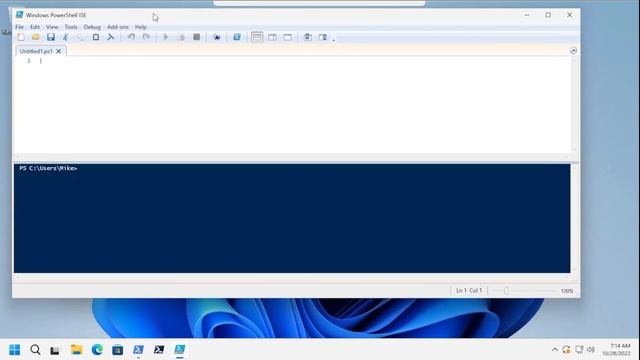Open the toolbar overflow options arrow
Screen dimensions: 640x360
tap(333, 40)
